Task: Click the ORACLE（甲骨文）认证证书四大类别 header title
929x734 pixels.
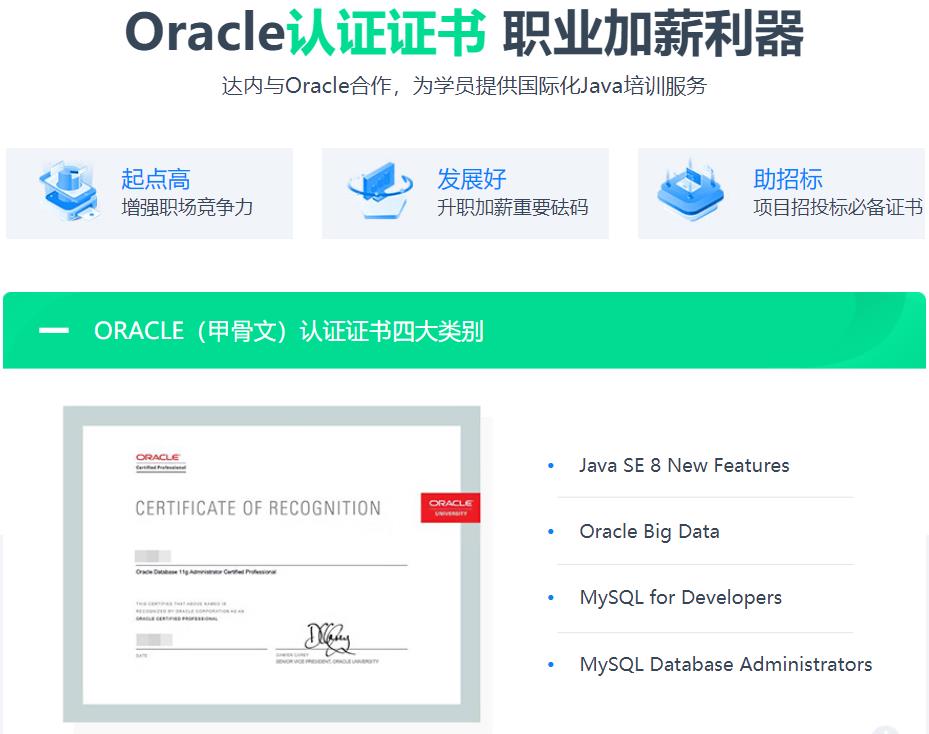Action: (x=289, y=331)
